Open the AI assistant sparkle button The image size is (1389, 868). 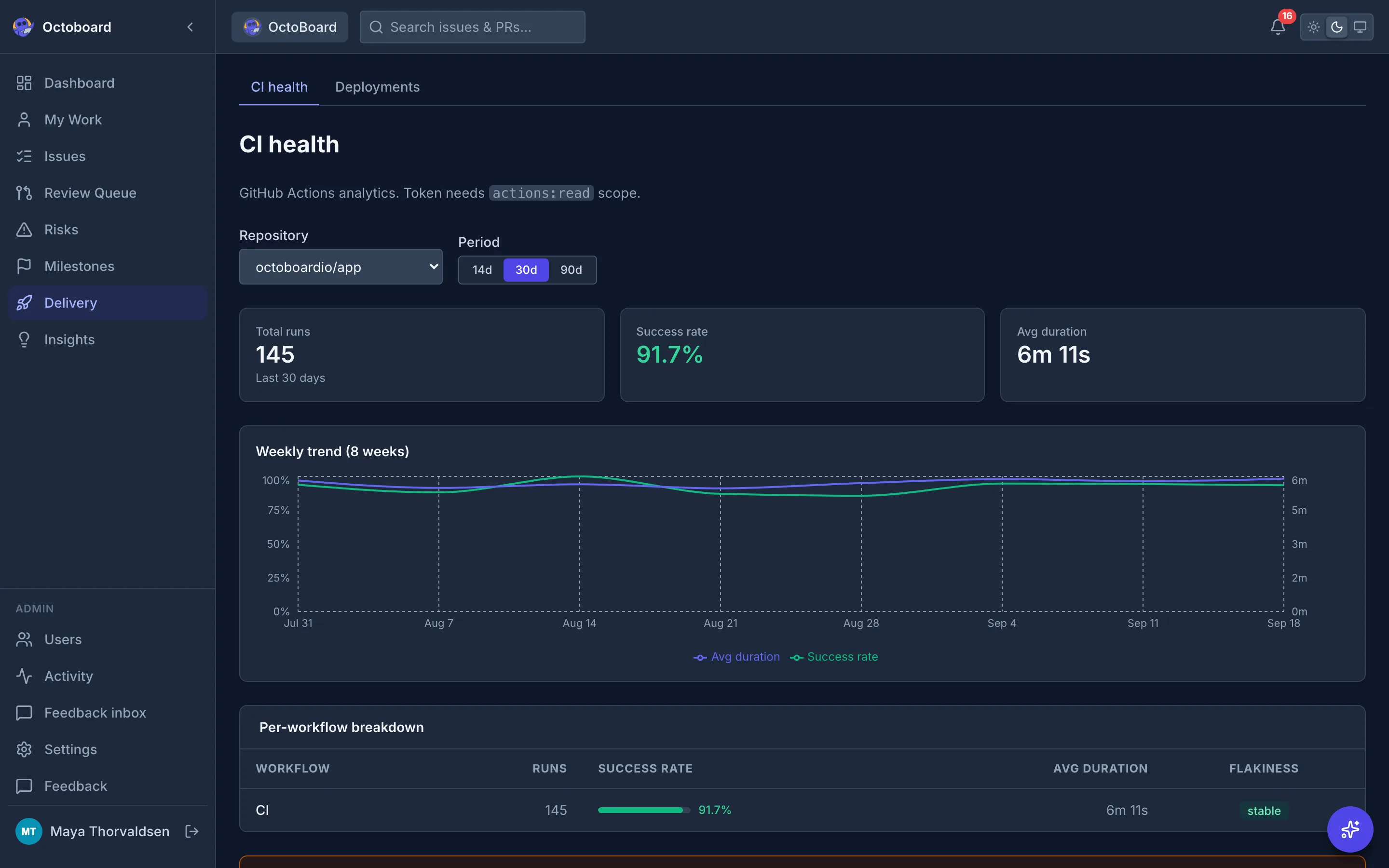(1350, 829)
